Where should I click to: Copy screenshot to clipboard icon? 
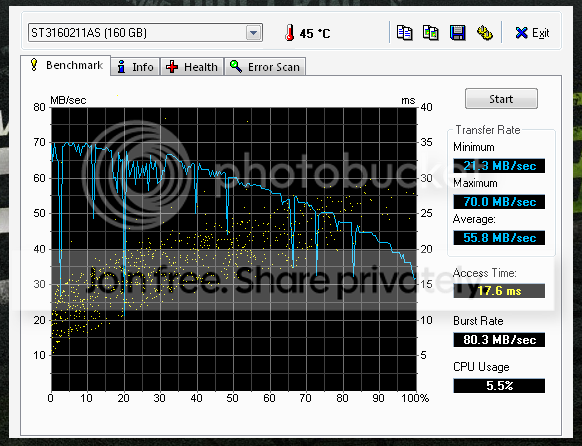(431, 33)
